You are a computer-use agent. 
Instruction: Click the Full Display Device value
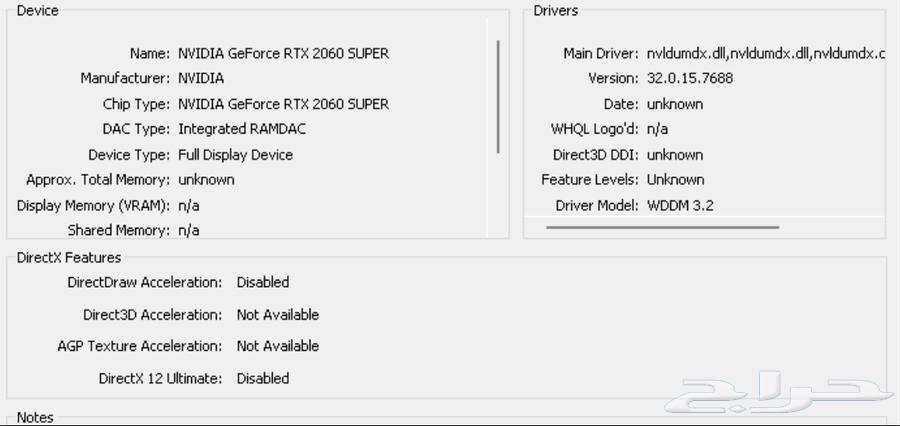tap(235, 155)
